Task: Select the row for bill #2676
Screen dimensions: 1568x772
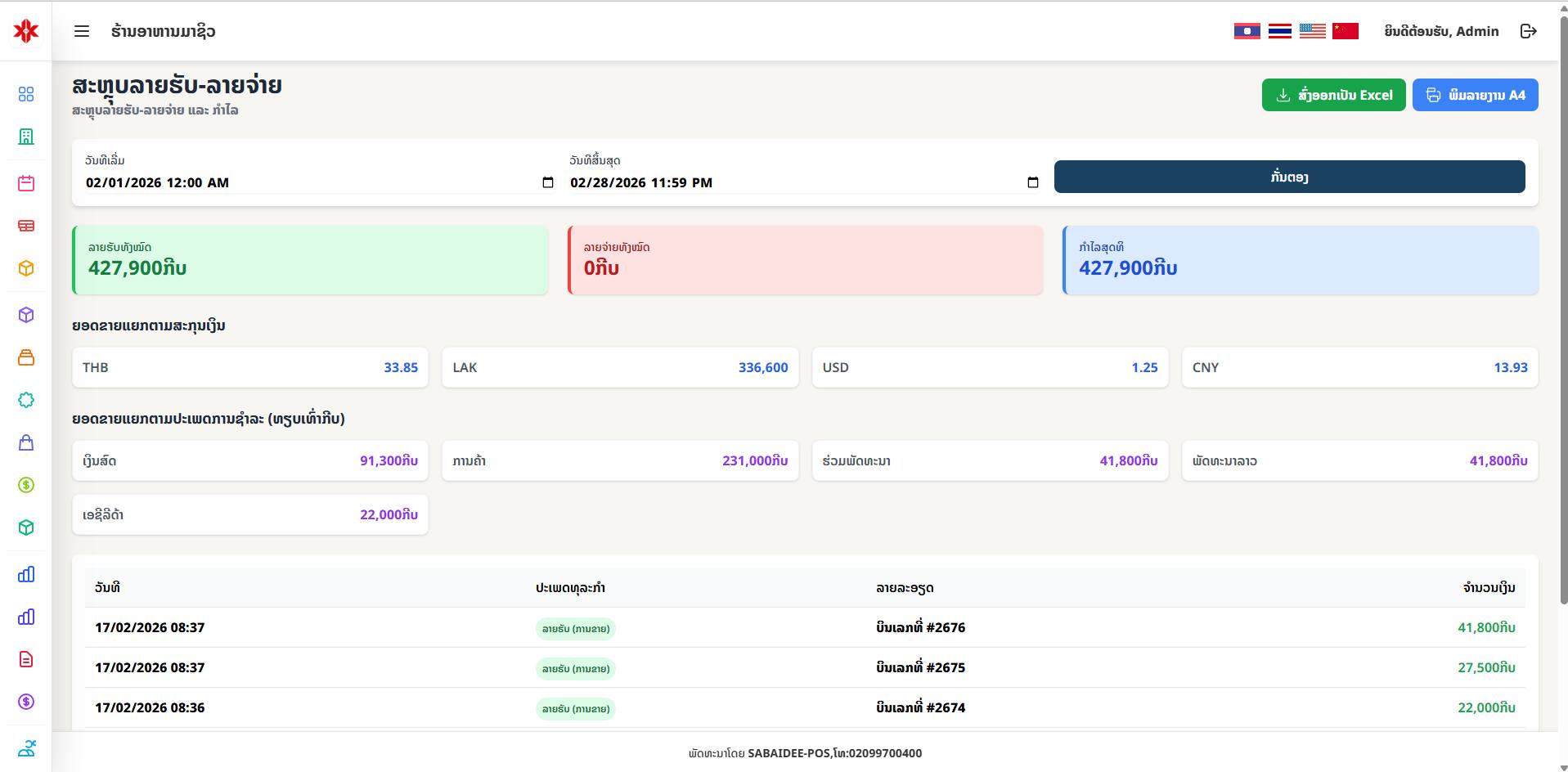Action: [x=805, y=627]
